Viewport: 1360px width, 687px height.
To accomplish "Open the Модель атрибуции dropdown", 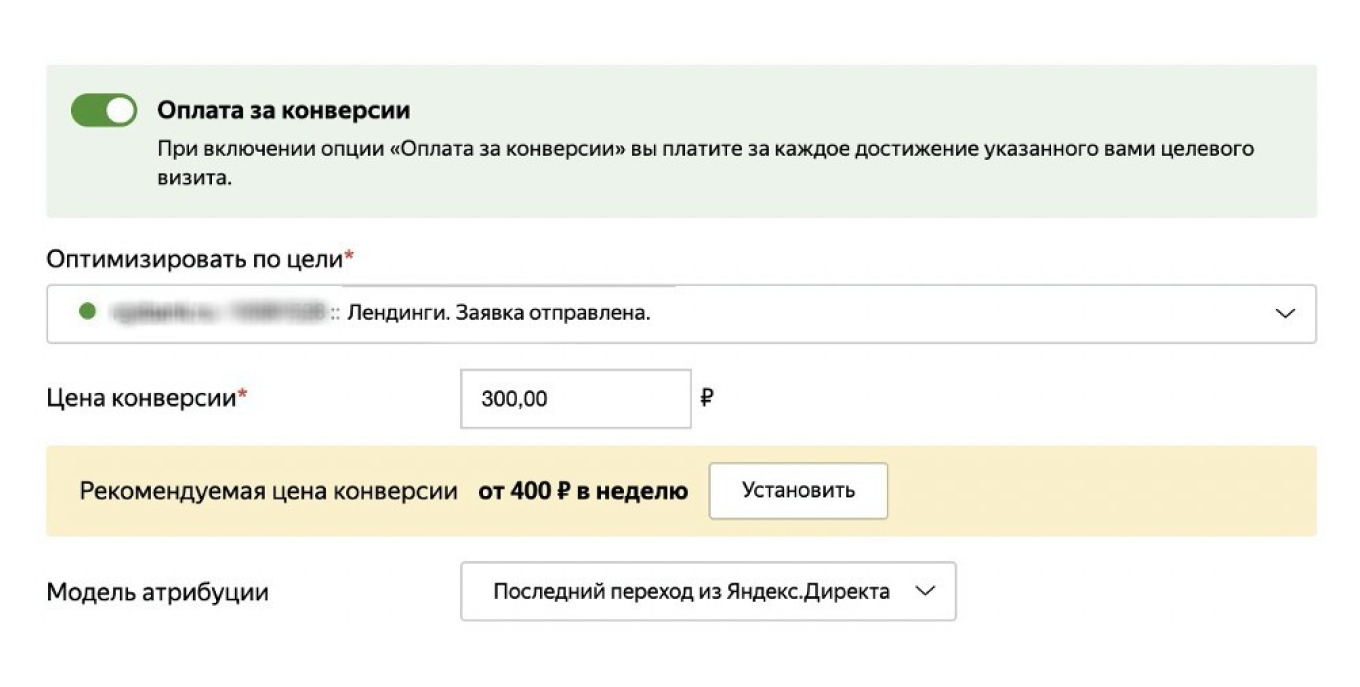I will [708, 591].
